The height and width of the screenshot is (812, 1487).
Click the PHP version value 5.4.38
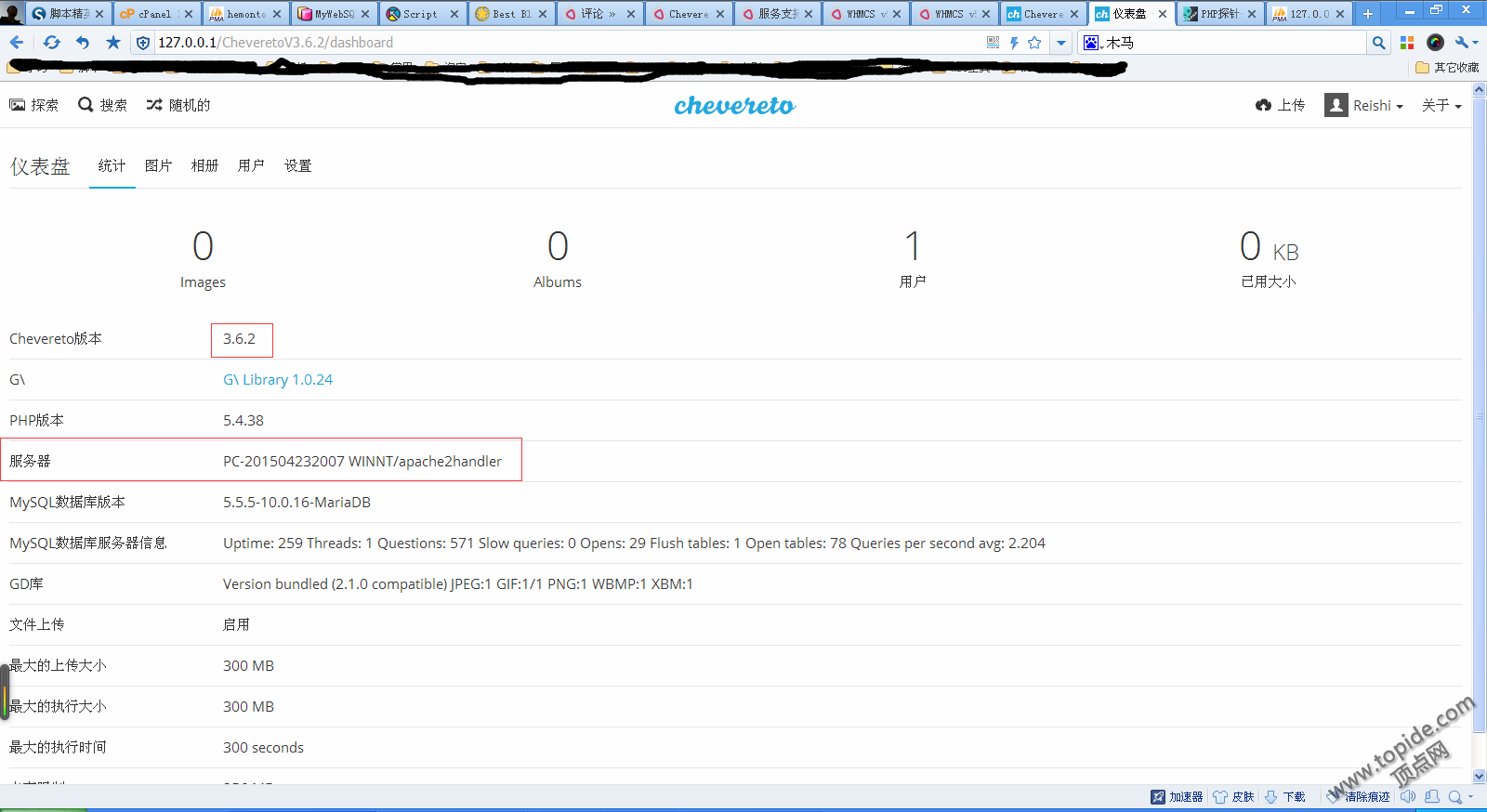pos(243,420)
